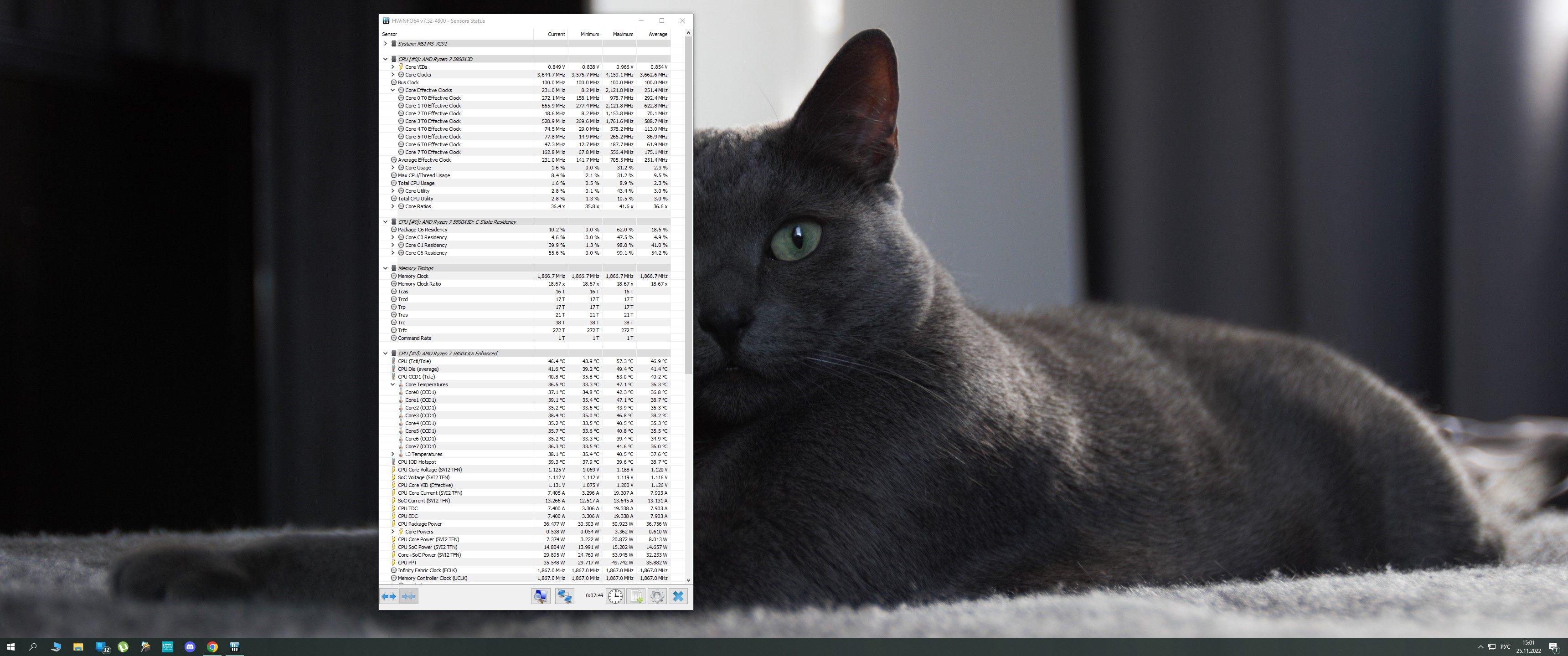This screenshot has width=1568, height=656.
Task: Start logging with the sheet plus icon
Action: tap(636, 596)
